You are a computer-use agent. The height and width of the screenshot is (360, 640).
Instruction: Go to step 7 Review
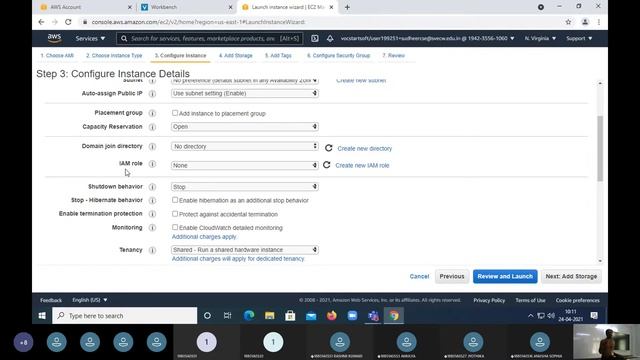click(393, 56)
